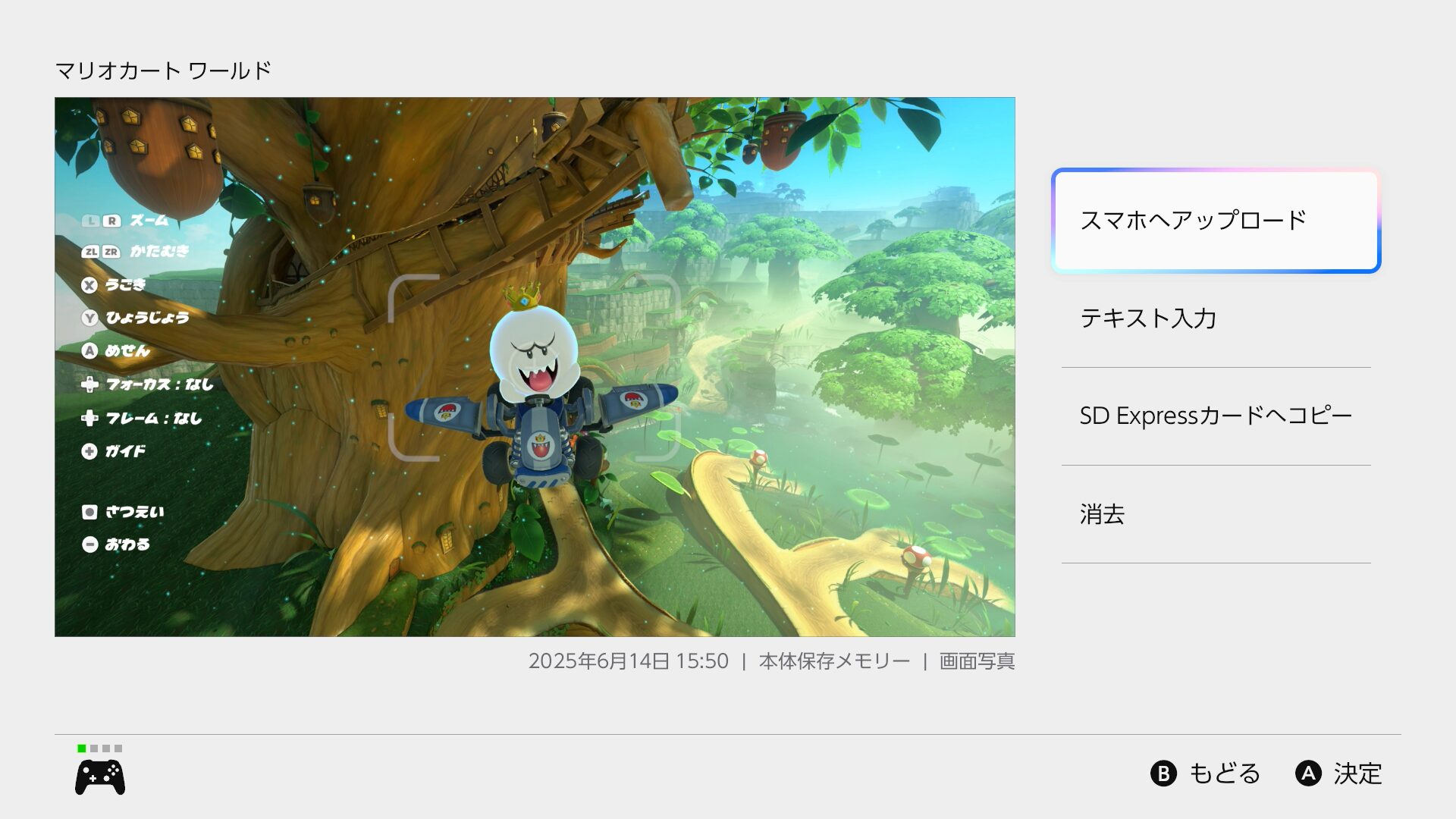Choose 消去 to delete the screenshot
1456x819 pixels.
point(1216,514)
